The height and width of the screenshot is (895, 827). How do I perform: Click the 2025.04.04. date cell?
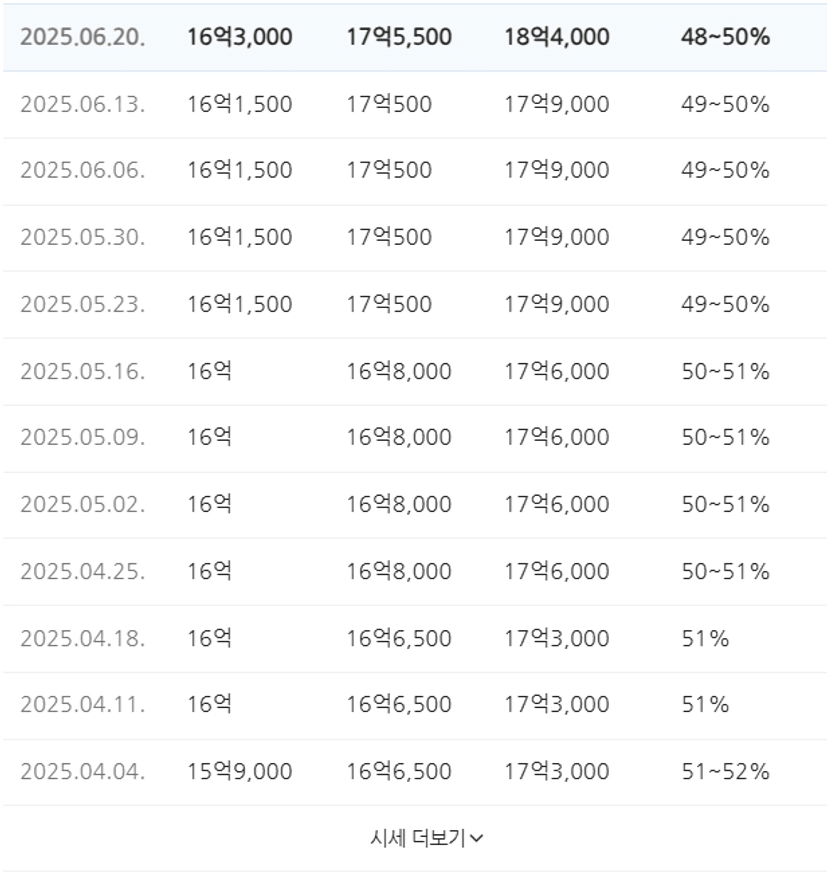point(83,772)
